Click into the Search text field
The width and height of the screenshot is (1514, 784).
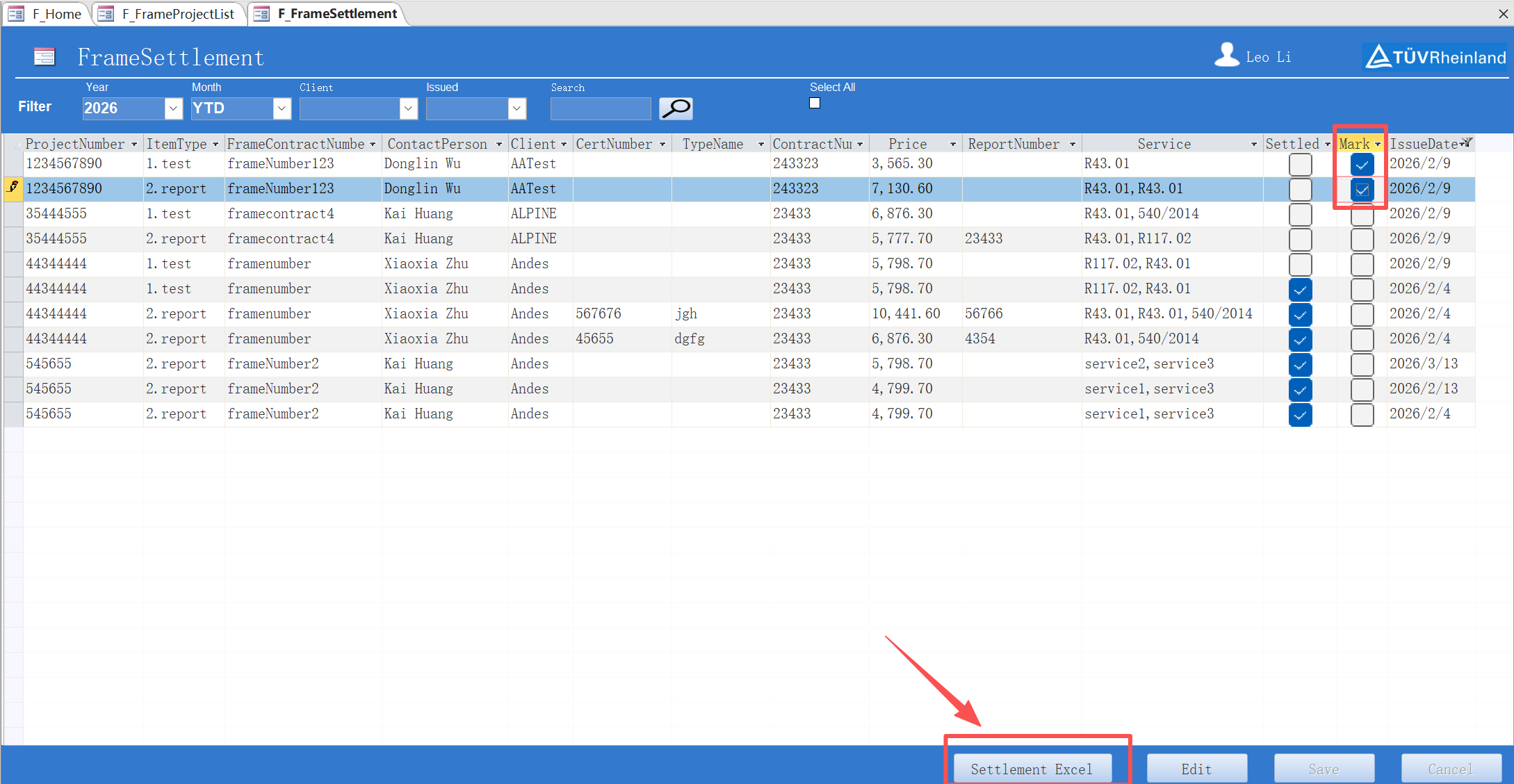tap(600, 108)
